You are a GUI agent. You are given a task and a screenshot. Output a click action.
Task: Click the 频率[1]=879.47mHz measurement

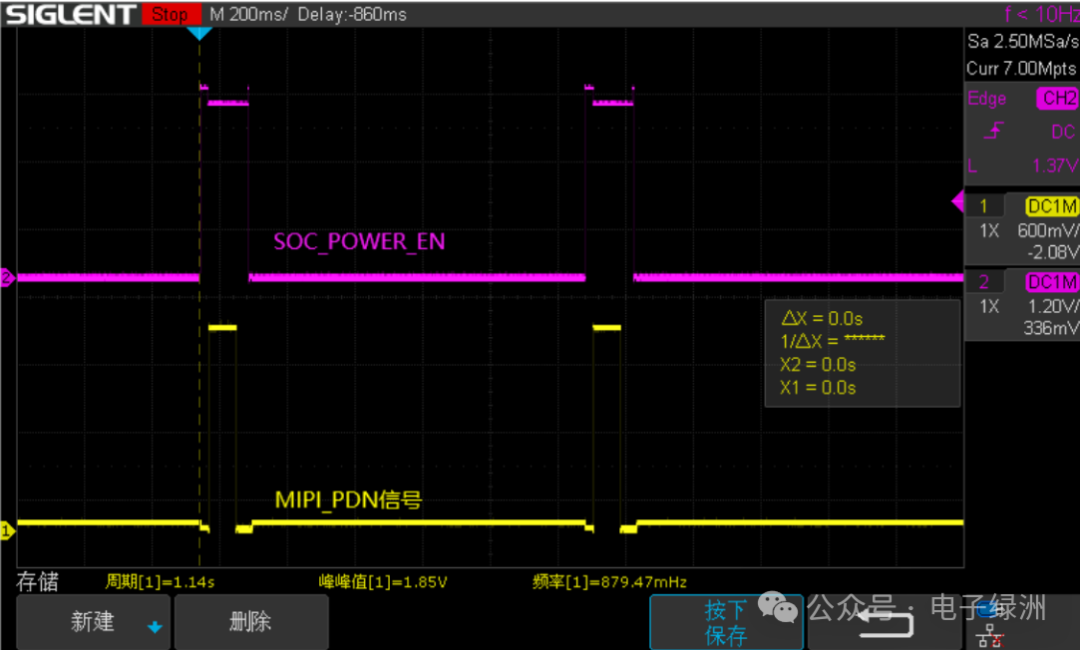pyautogui.click(x=610, y=582)
